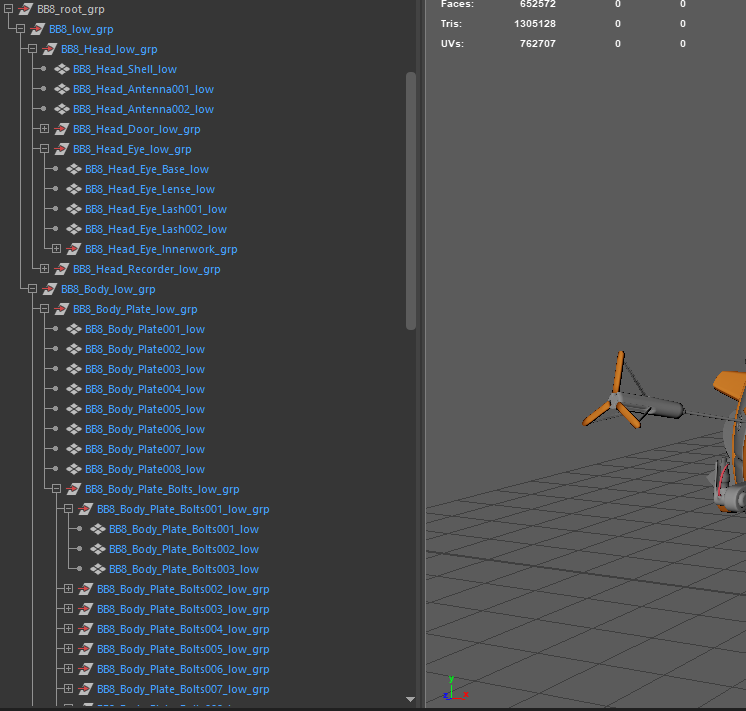
Task: Click mesh icon of BB8_Body_Plate004_low
Action: coord(74,389)
